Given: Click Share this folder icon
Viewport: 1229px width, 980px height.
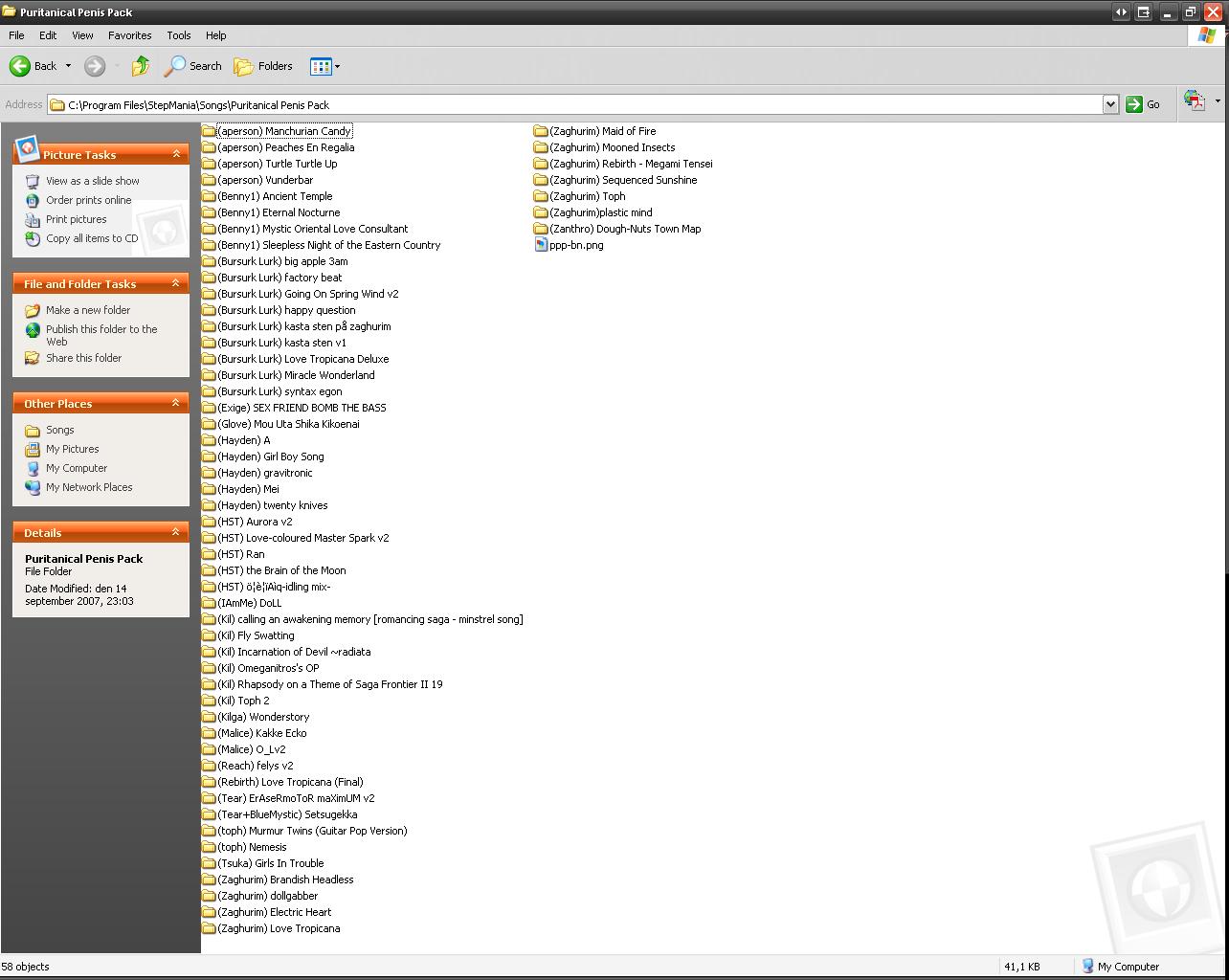Looking at the screenshot, I should point(33,358).
